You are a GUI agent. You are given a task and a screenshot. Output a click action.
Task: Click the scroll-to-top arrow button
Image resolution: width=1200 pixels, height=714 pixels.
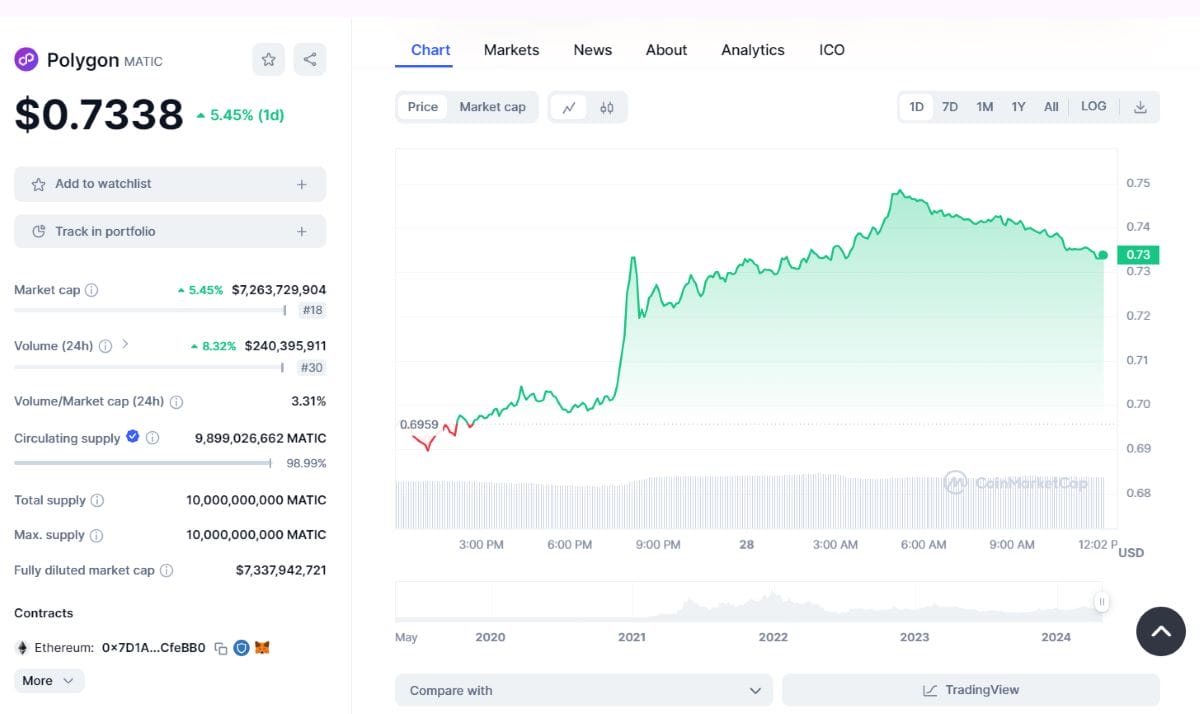click(1161, 631)
